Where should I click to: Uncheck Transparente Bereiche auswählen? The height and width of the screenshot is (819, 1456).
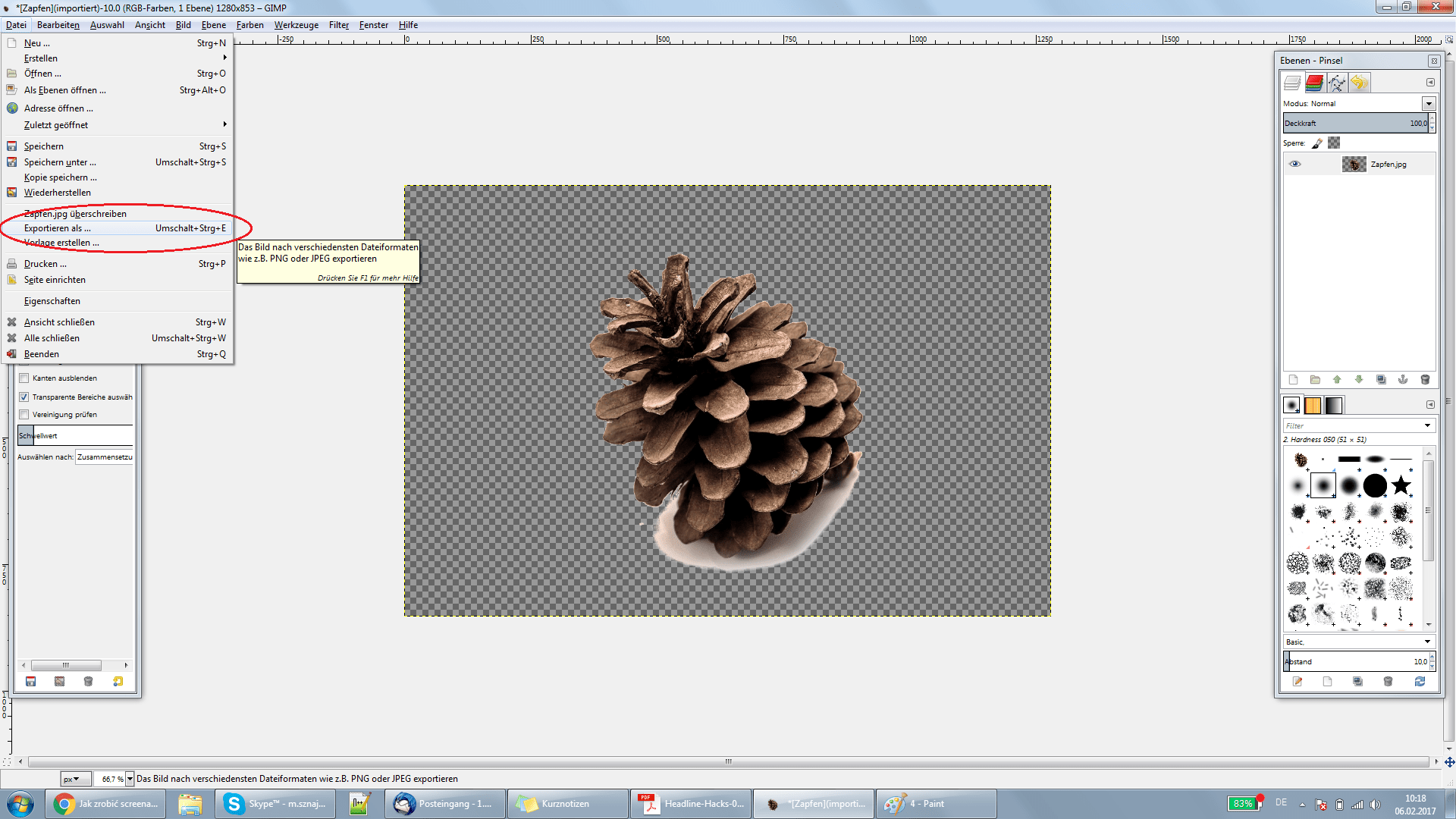click(24, 397)
